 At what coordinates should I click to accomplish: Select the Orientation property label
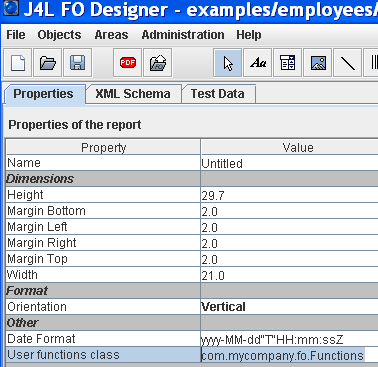point(103,307)
